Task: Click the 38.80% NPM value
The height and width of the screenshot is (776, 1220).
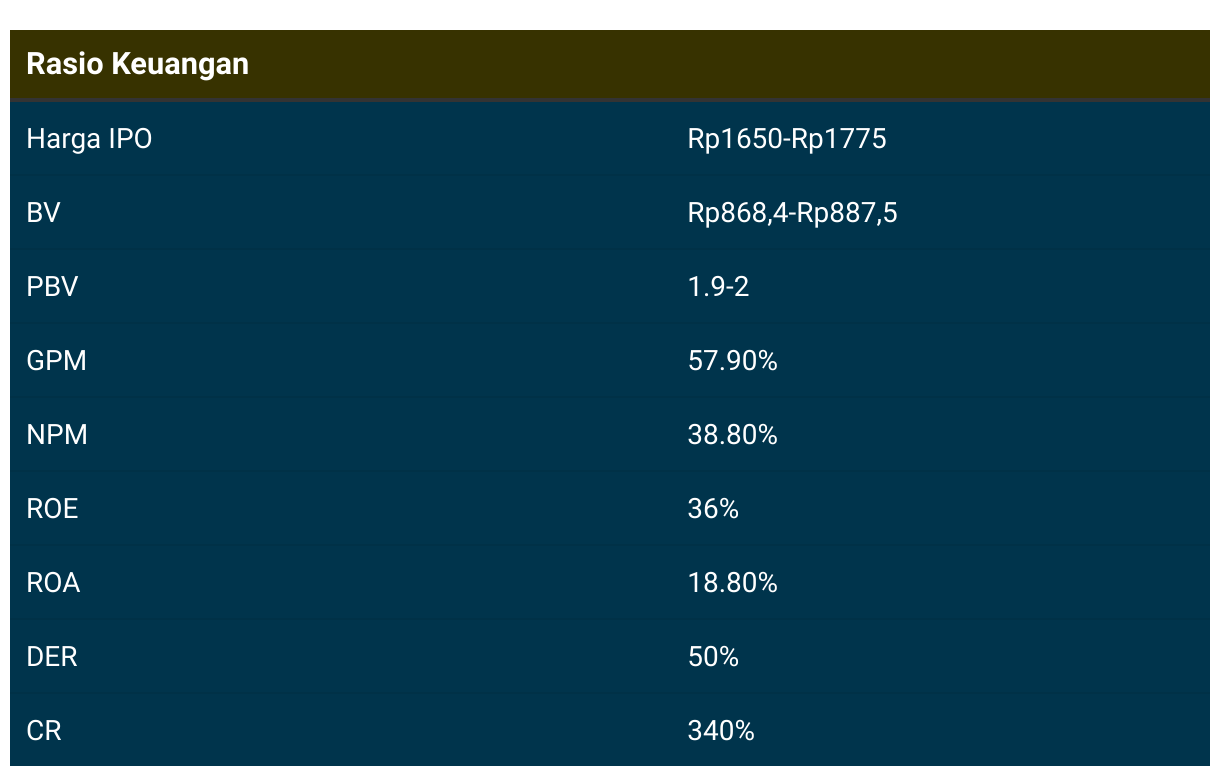Action: point(732,434)
